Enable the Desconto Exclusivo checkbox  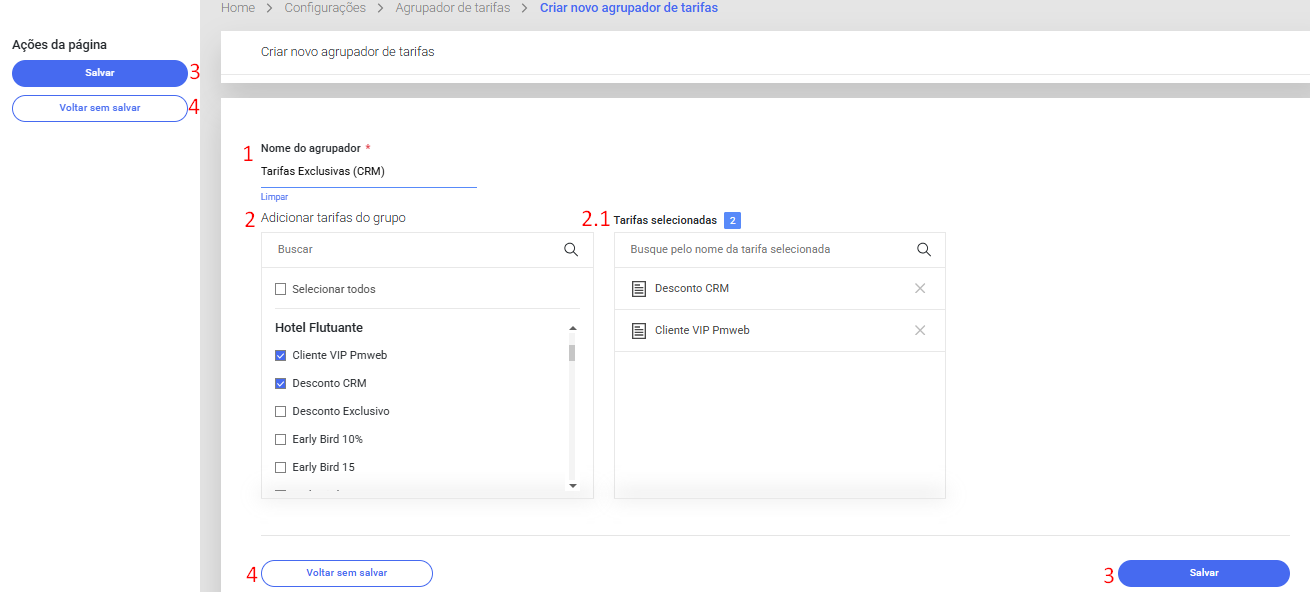coord(281,412)
